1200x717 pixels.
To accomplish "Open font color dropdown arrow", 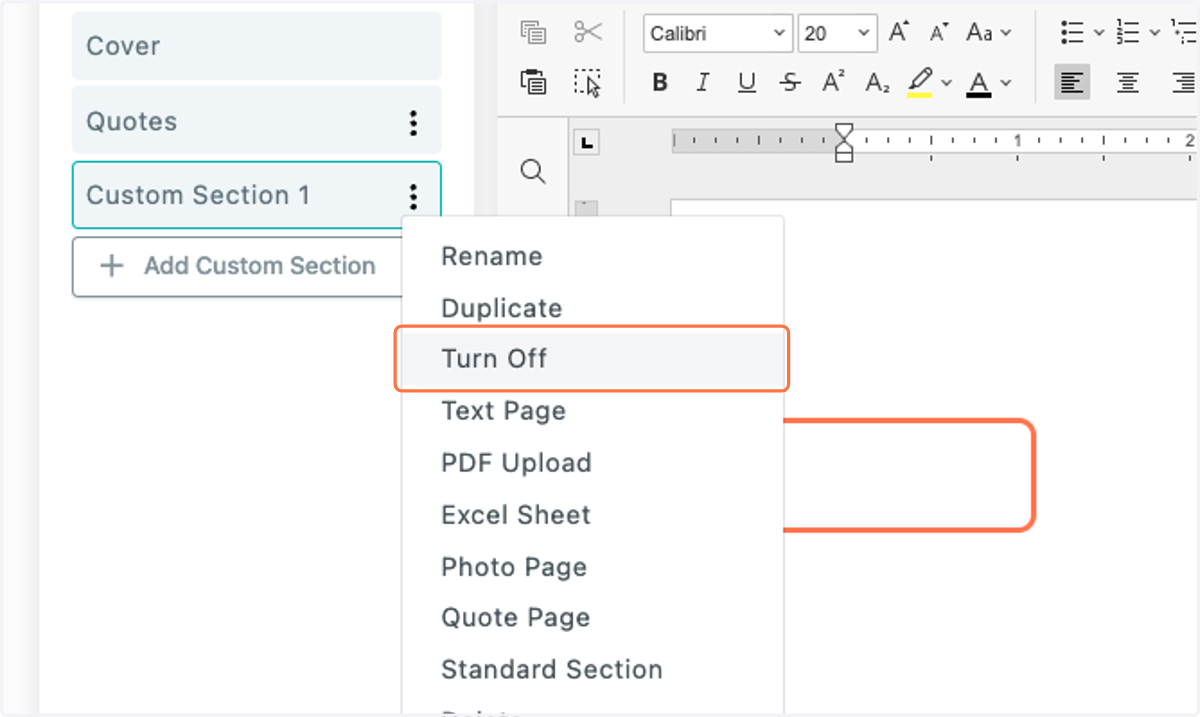I will (x=1006, y=83).
